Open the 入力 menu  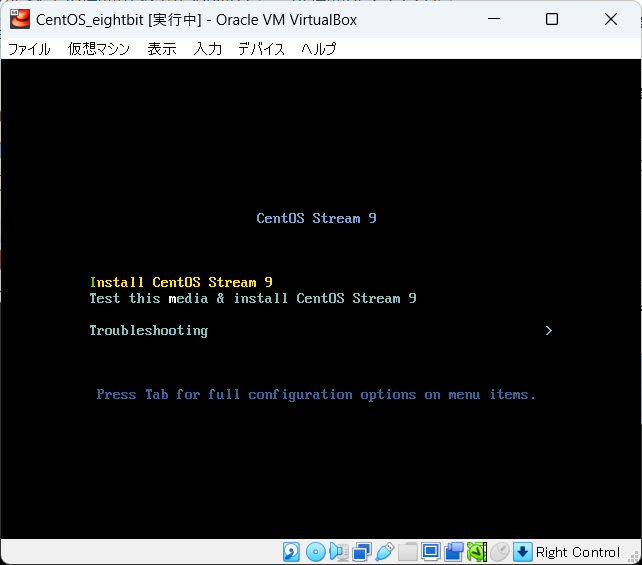[x=208, y=49]
